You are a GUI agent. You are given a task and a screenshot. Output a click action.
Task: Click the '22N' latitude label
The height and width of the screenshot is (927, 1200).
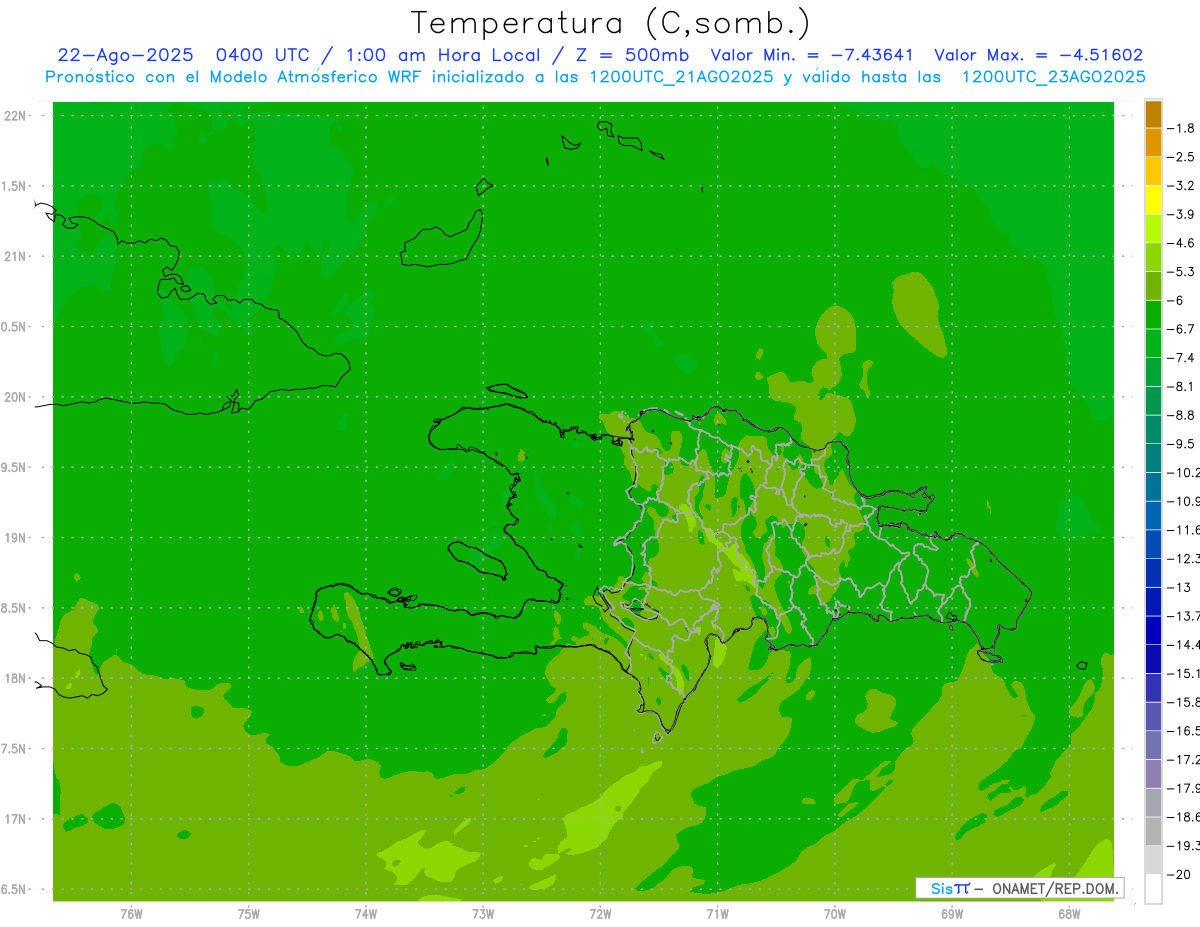coord(17,116)
